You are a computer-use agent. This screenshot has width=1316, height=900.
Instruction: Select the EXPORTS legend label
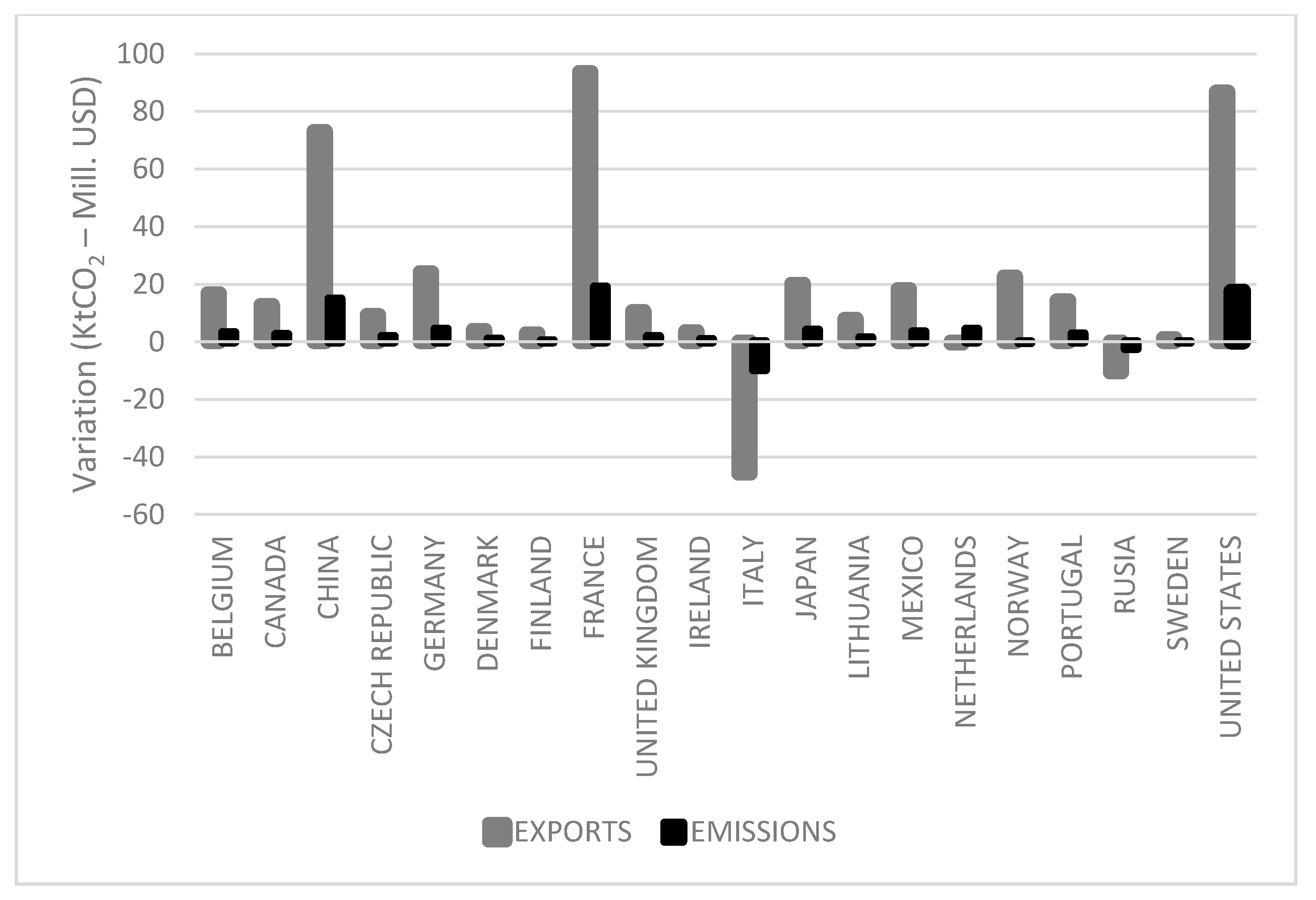click(x=573, y=832)
